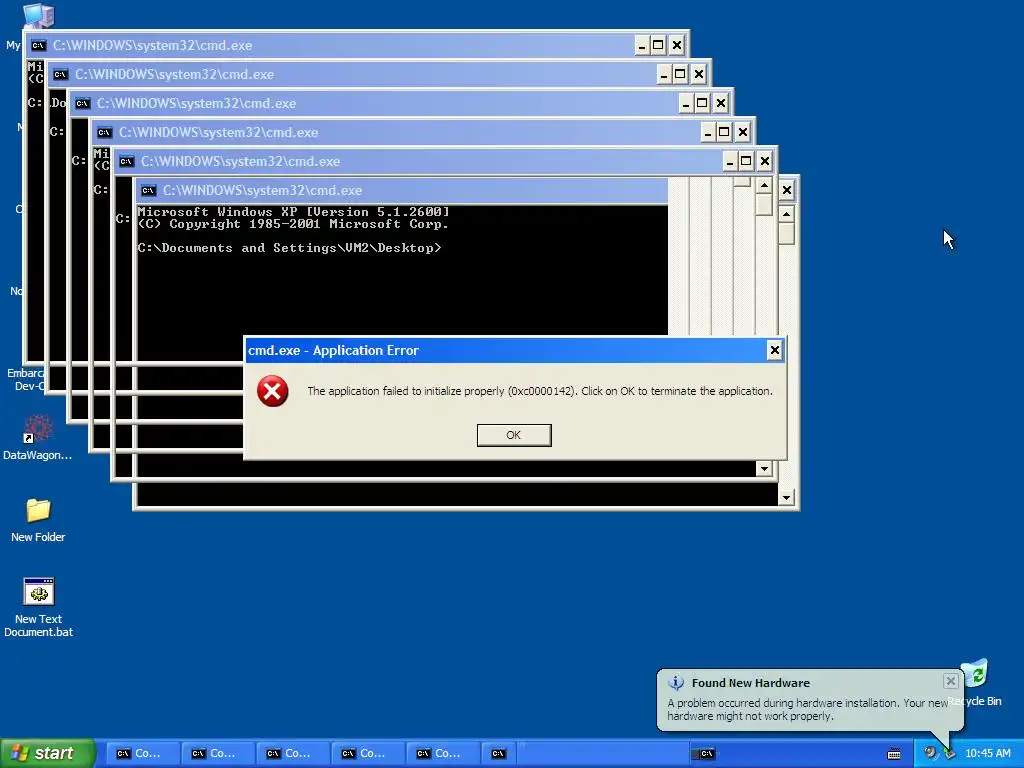Click scroll-down arrow of second-frontmost cmd window
The image size is (1024, 768).
coord(764,468)
